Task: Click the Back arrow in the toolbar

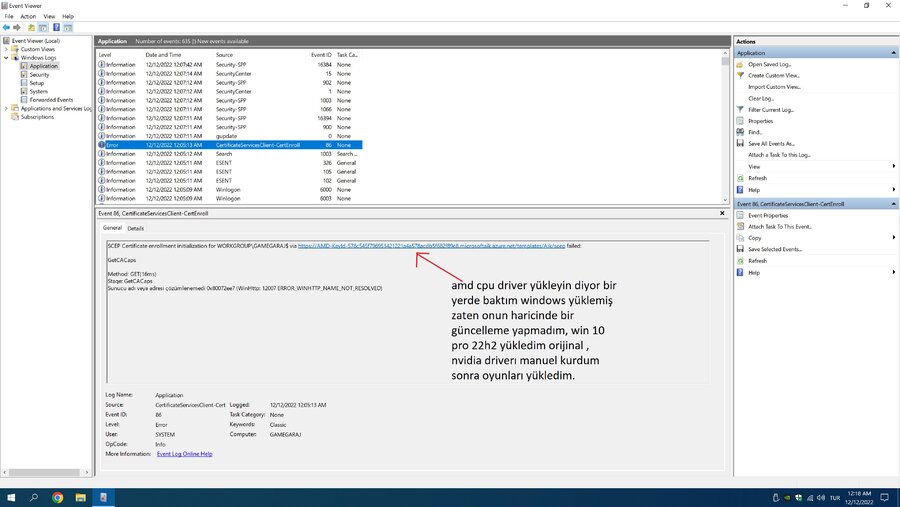Action: point(7,28)
